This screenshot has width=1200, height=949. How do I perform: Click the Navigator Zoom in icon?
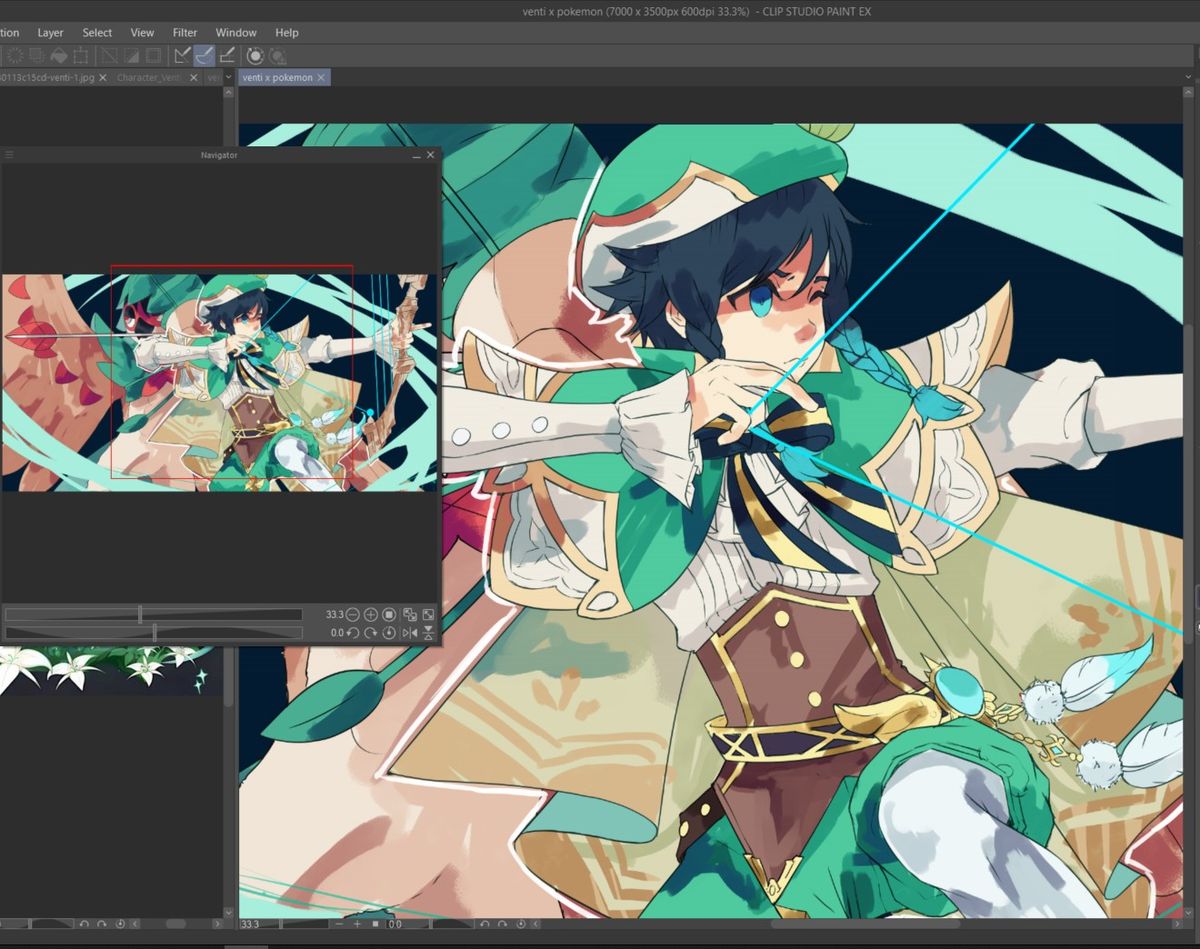[371, 614]
